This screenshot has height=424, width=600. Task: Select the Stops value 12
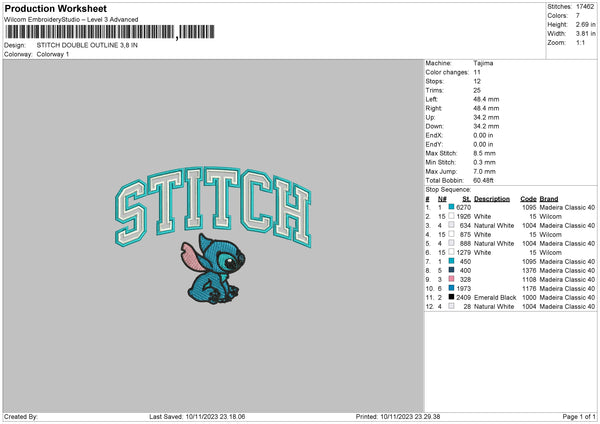[477, 81]
